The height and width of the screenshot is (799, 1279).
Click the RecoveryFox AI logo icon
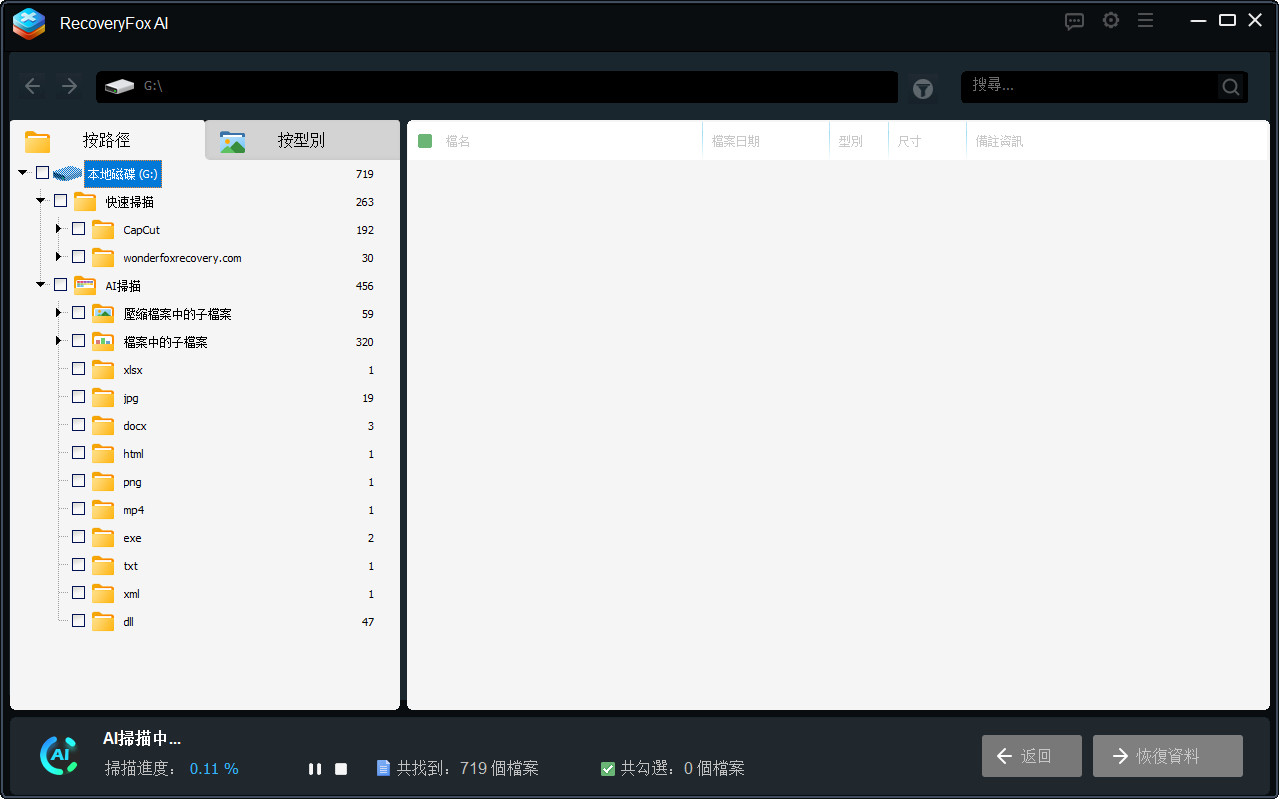[x=28, y=24]
